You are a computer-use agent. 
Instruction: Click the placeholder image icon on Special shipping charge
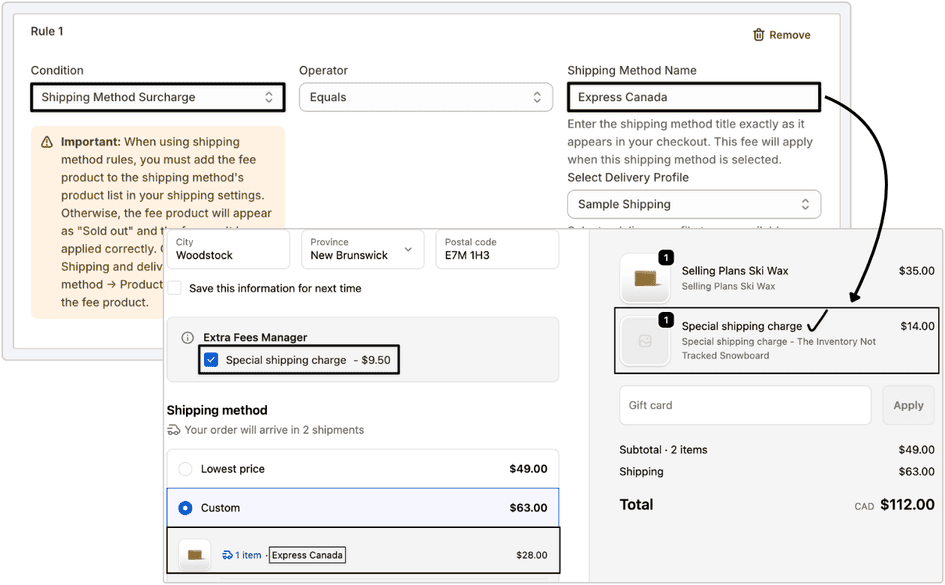coord(646,340)
